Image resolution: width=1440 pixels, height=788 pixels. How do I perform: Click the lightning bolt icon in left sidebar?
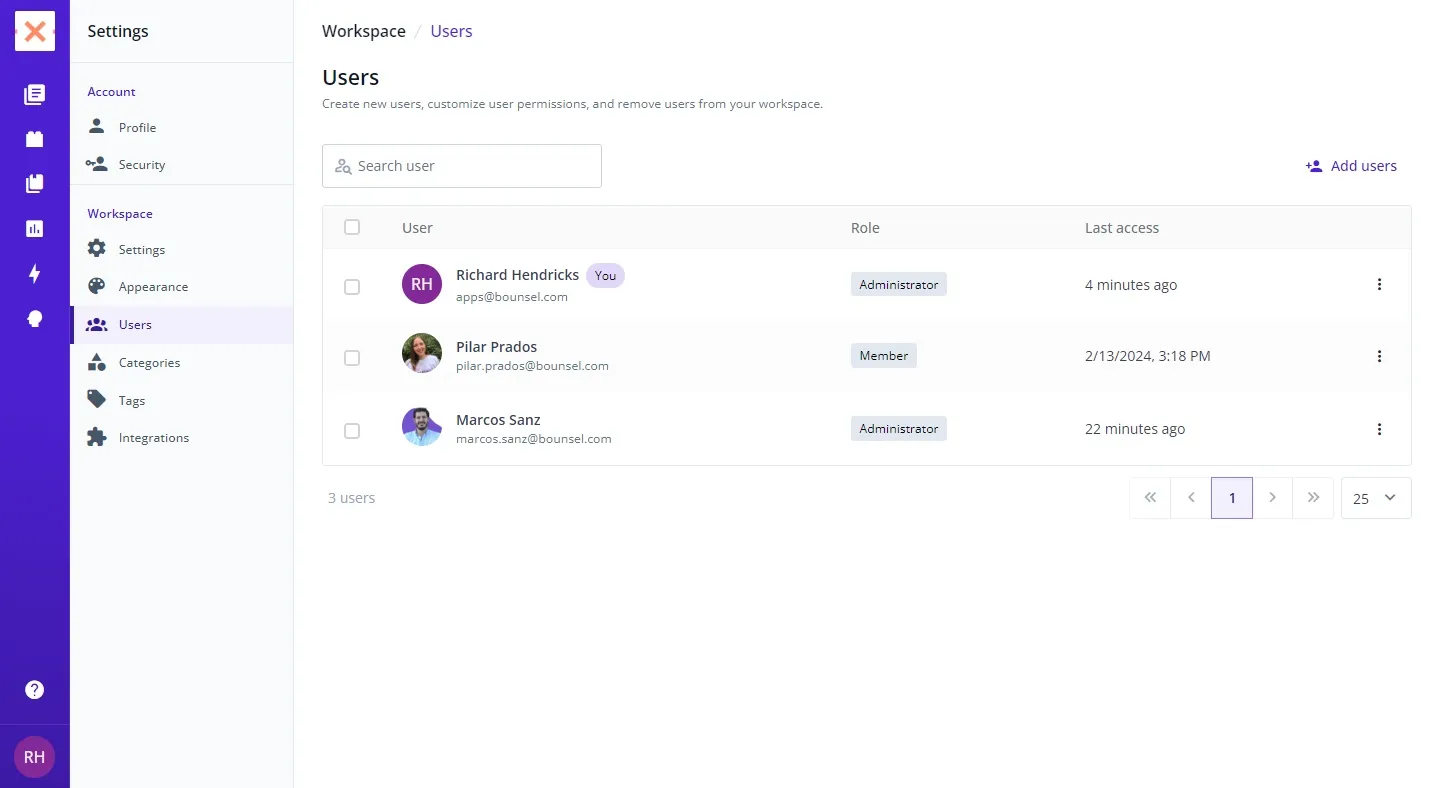(x=35, y=274)
